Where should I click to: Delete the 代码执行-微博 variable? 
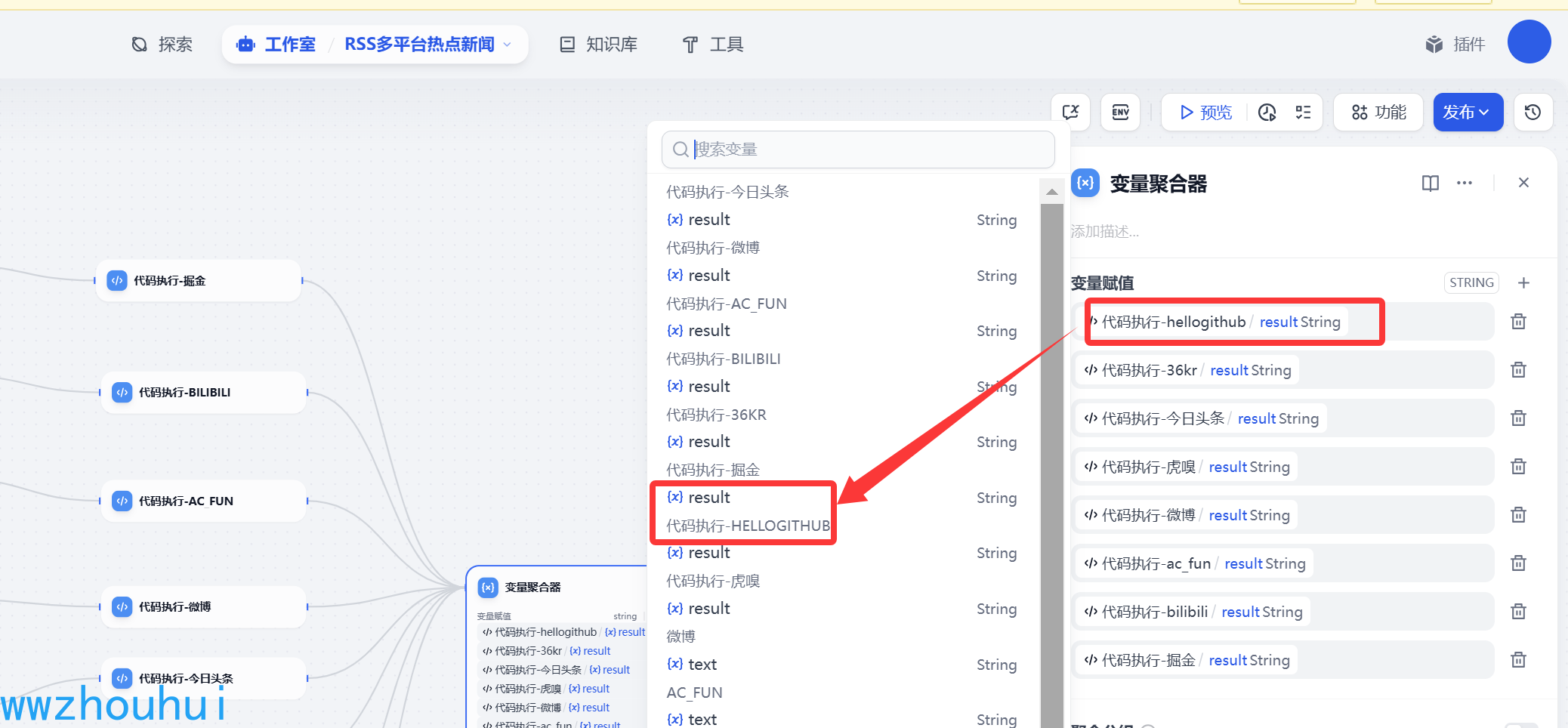(1518, 515)
